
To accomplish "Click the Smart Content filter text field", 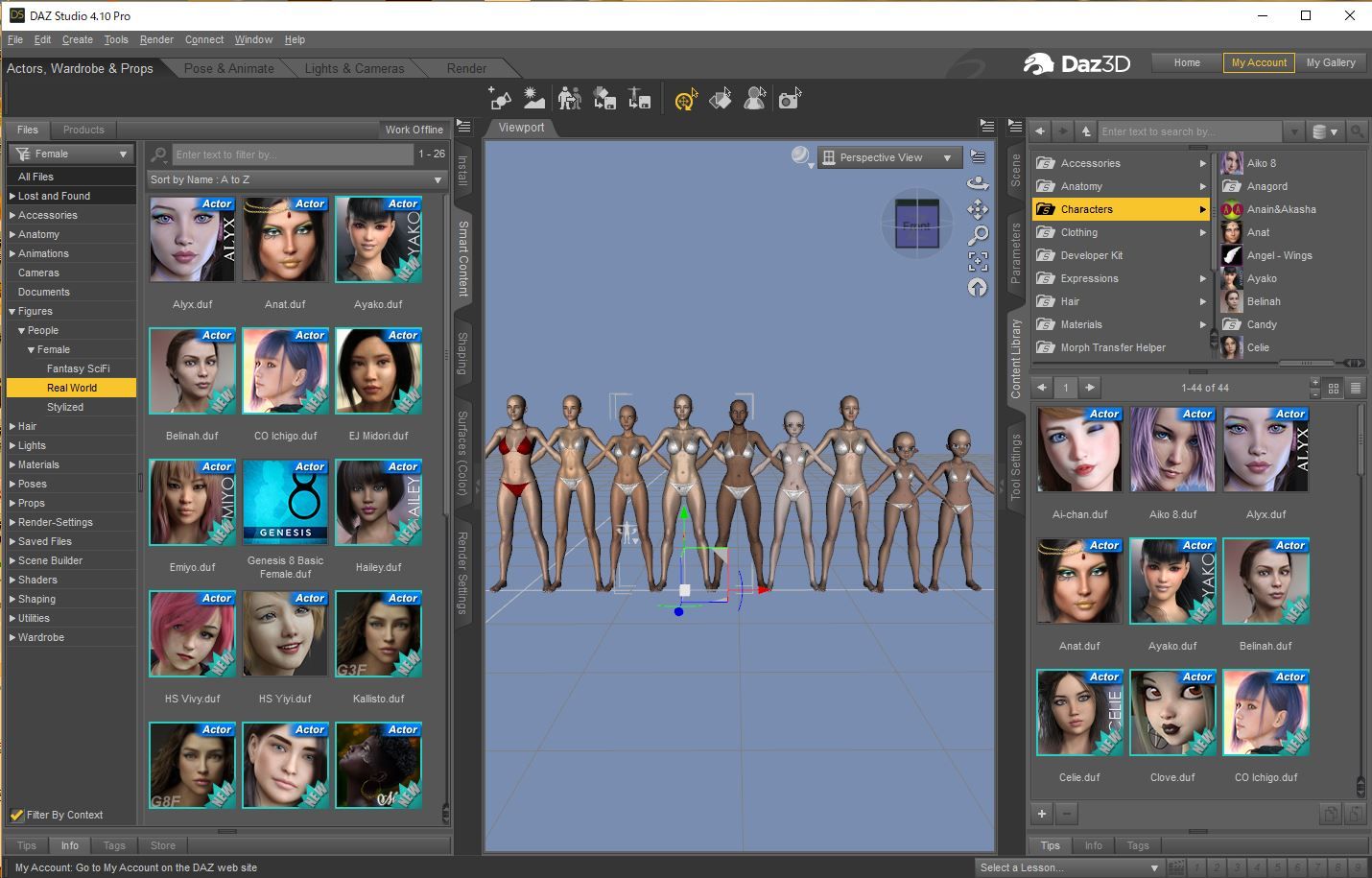I will click(293, 154).
